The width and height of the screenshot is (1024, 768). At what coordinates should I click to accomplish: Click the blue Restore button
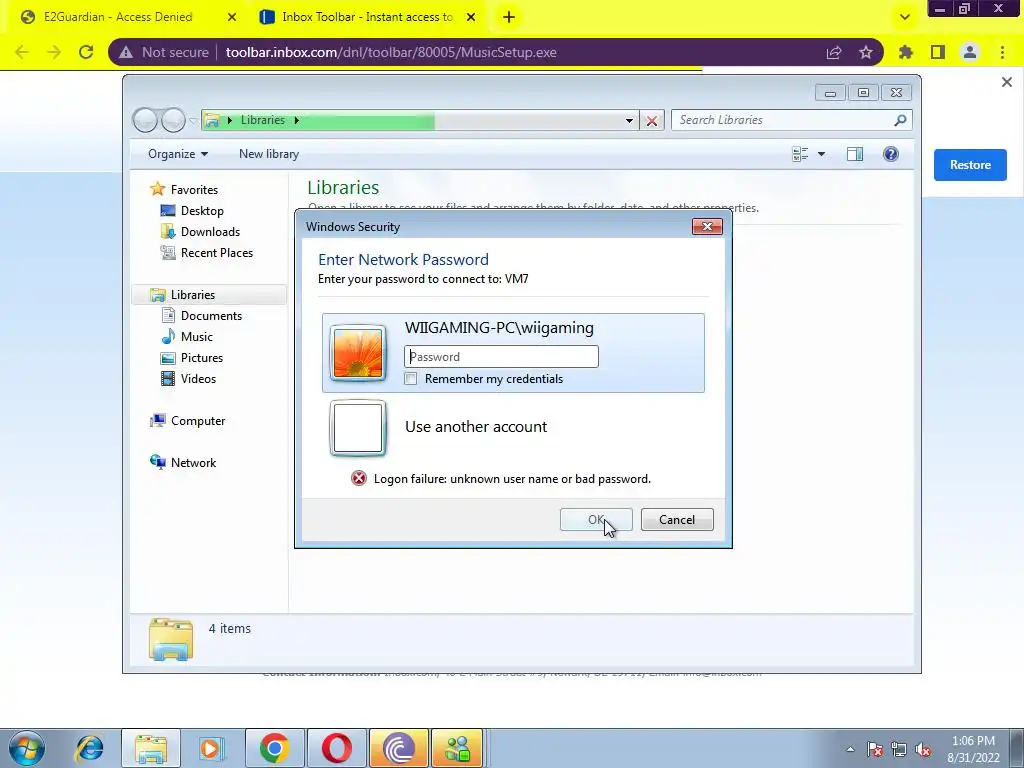click(970, 165)
